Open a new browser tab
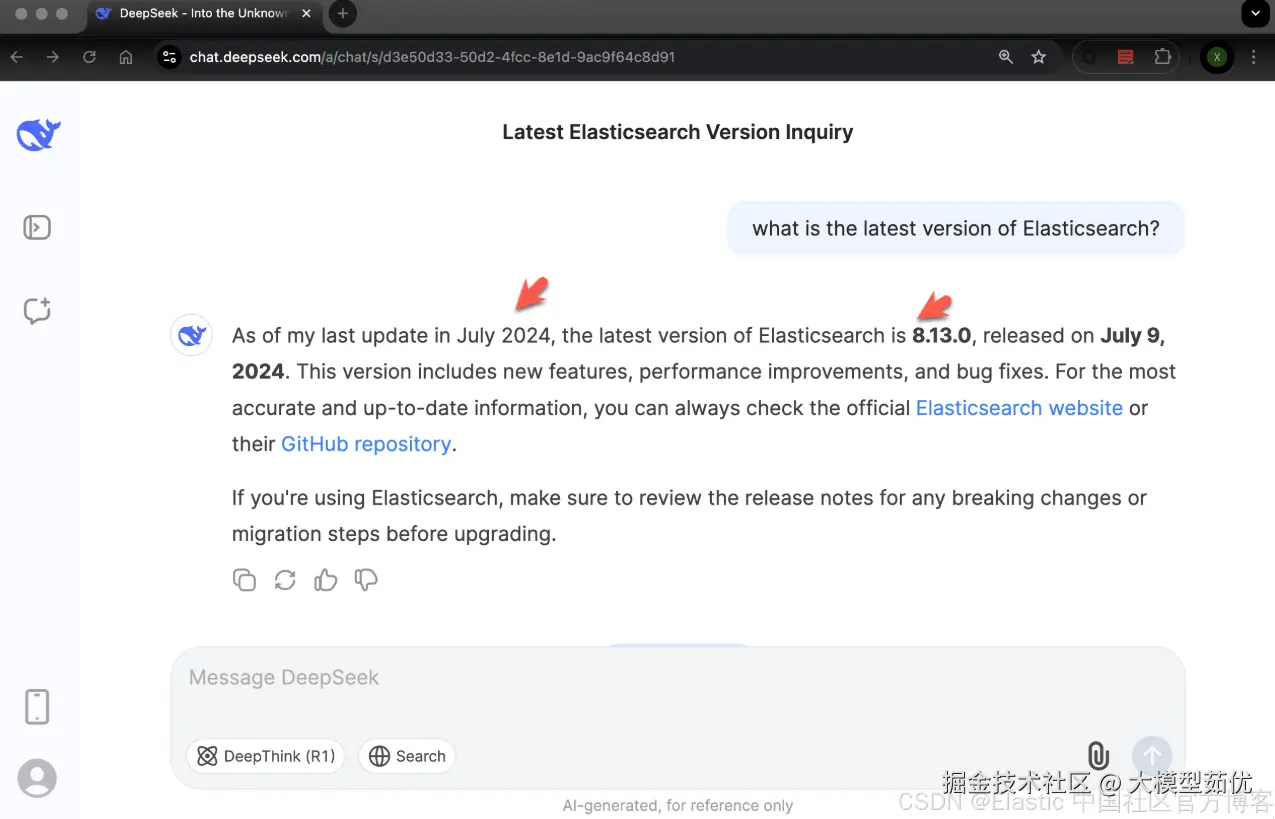1275x819 pixels. coord(342,14)
